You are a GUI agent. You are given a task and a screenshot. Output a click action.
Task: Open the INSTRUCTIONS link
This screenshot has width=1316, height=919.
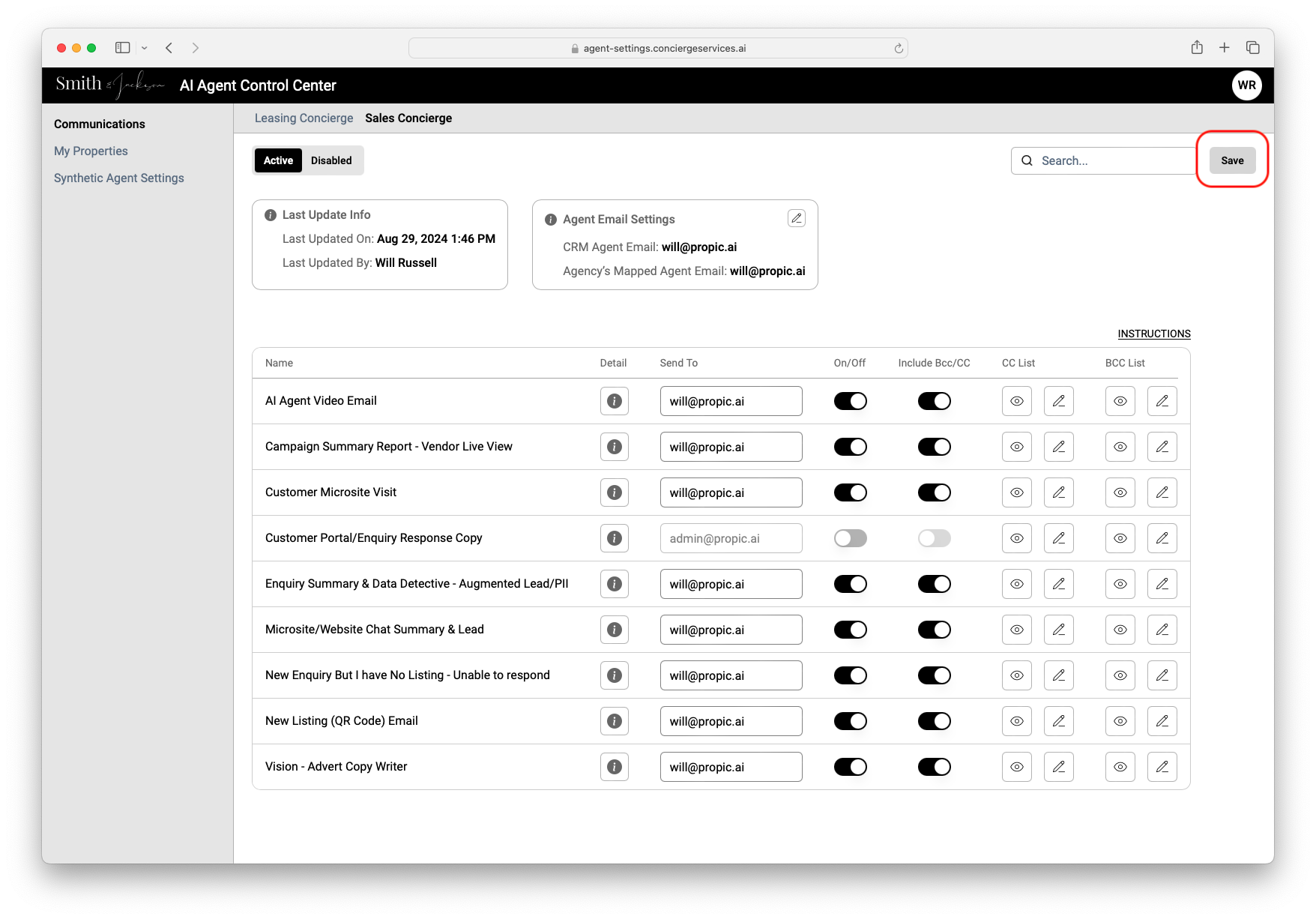pyautogui.click(x=1153, y=334)
